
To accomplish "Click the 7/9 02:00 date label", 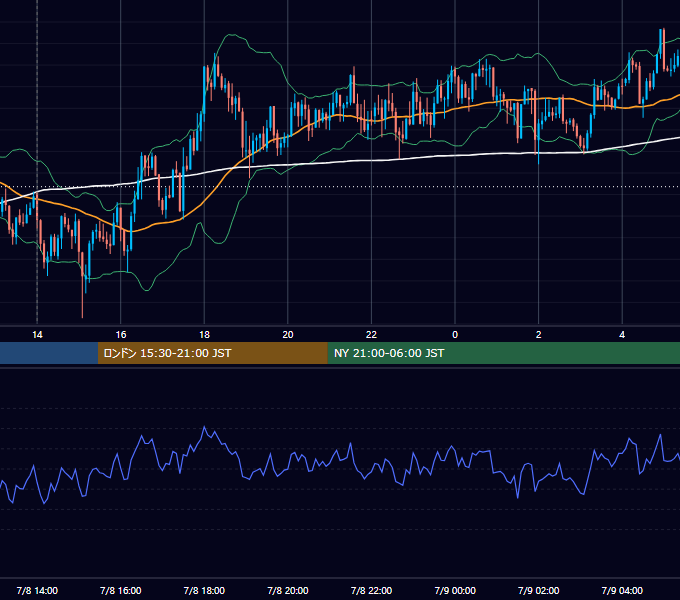I will coord(538,590).
